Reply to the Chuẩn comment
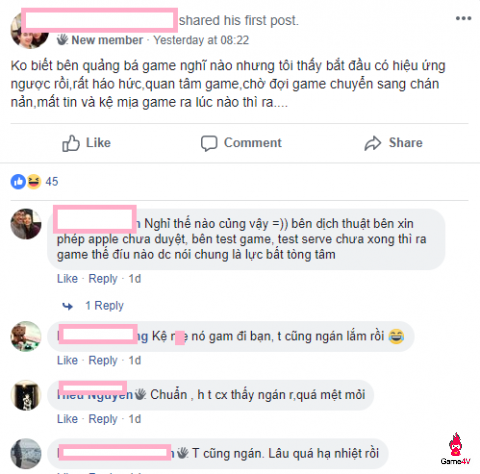Screen dimensions: 480x474 coord(103,419)
